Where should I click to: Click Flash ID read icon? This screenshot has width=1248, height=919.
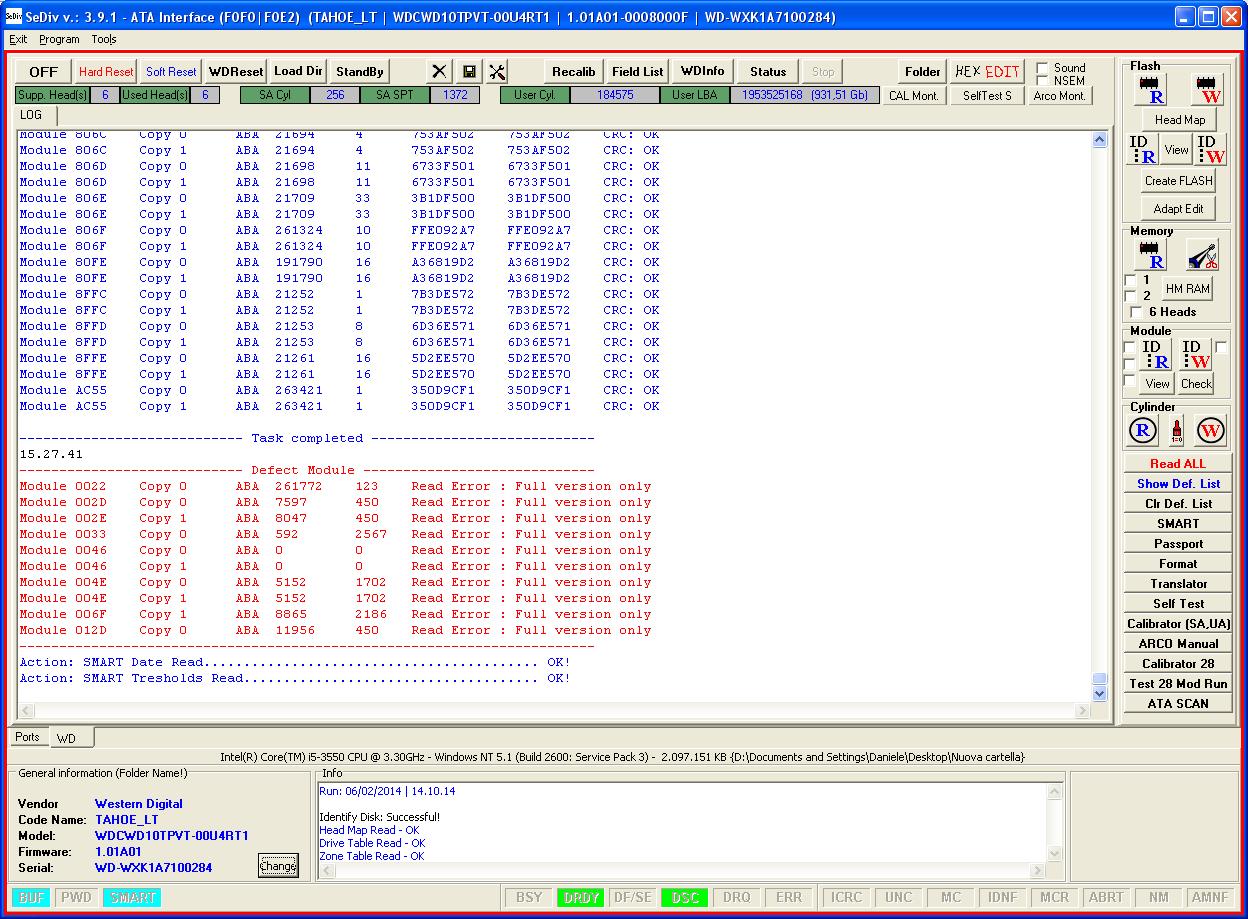[x=1143, y=150]
